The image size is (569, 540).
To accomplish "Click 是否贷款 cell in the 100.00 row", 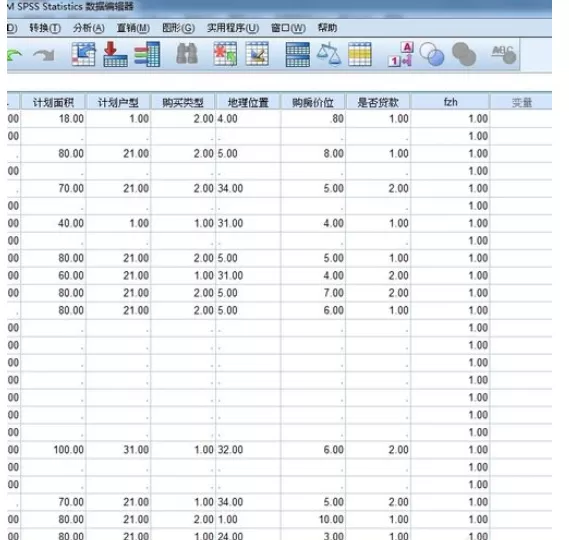I will (378, 450).
